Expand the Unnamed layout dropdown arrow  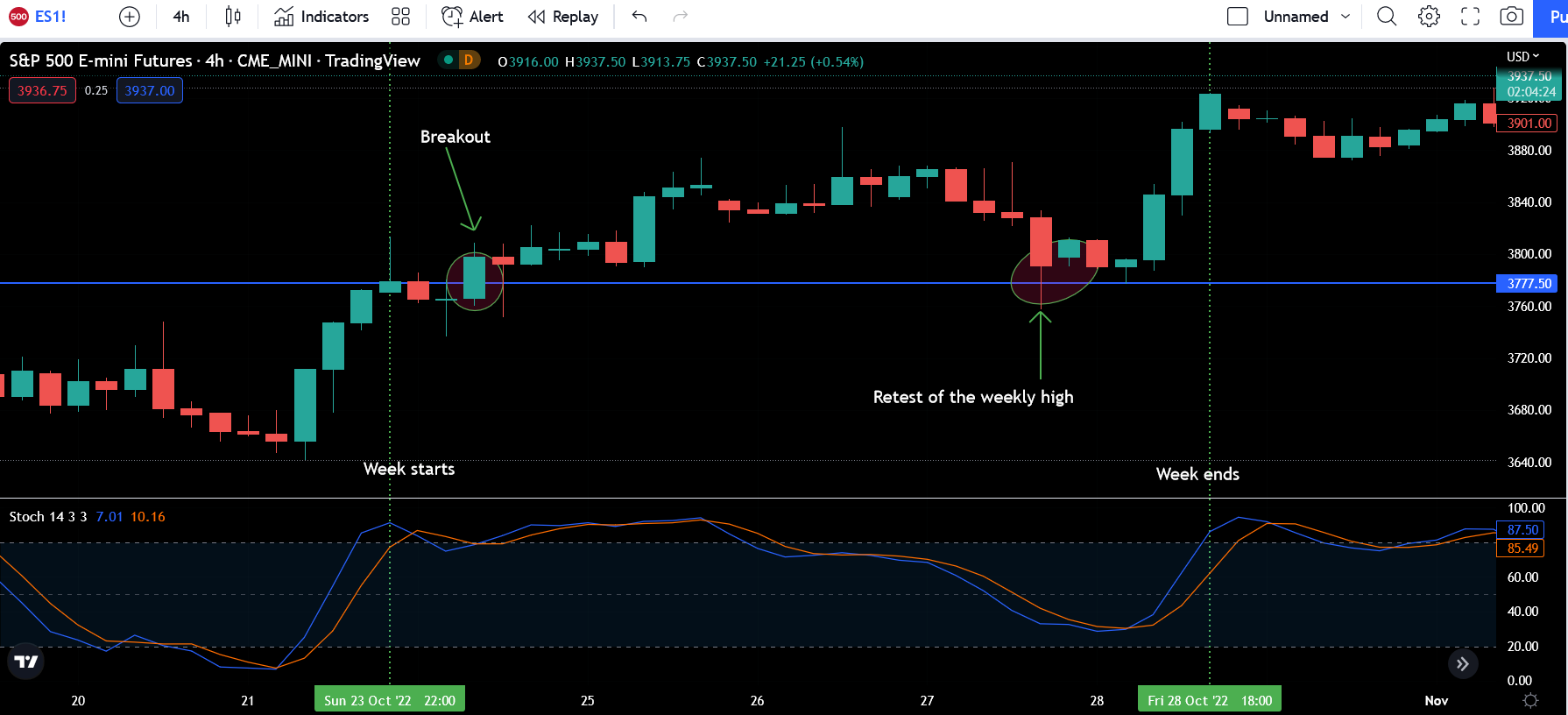click(x=1346, y=17)
